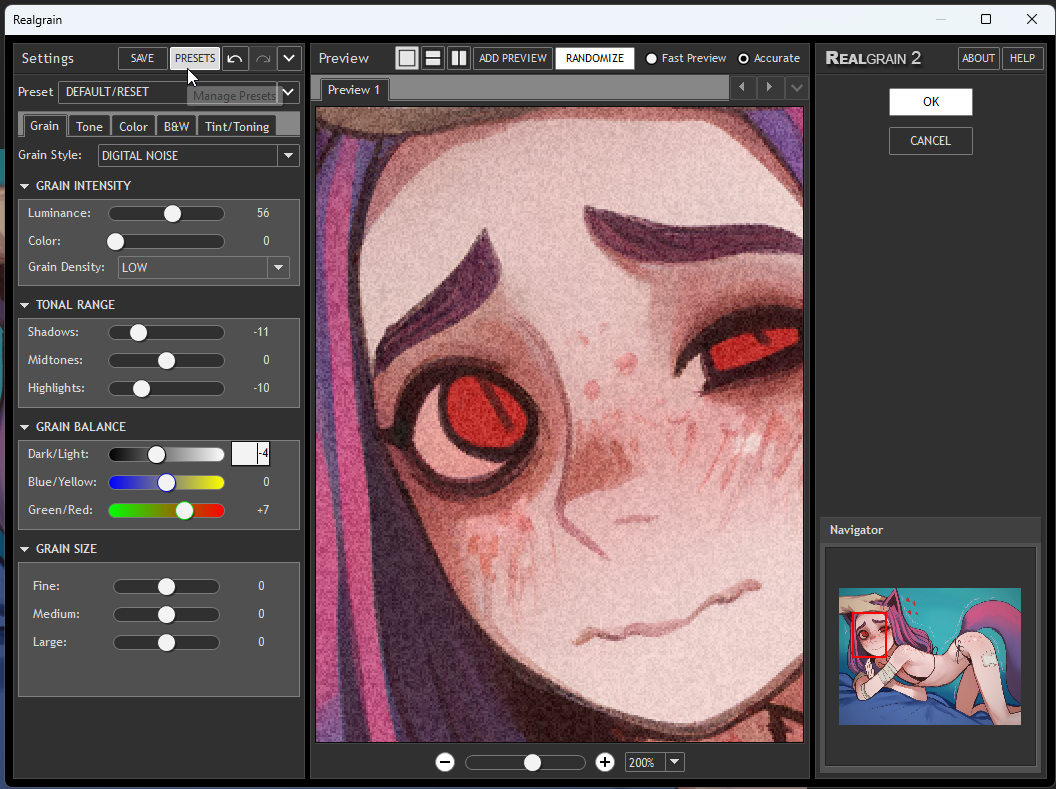Click the CANCEL button

[931, 141]
